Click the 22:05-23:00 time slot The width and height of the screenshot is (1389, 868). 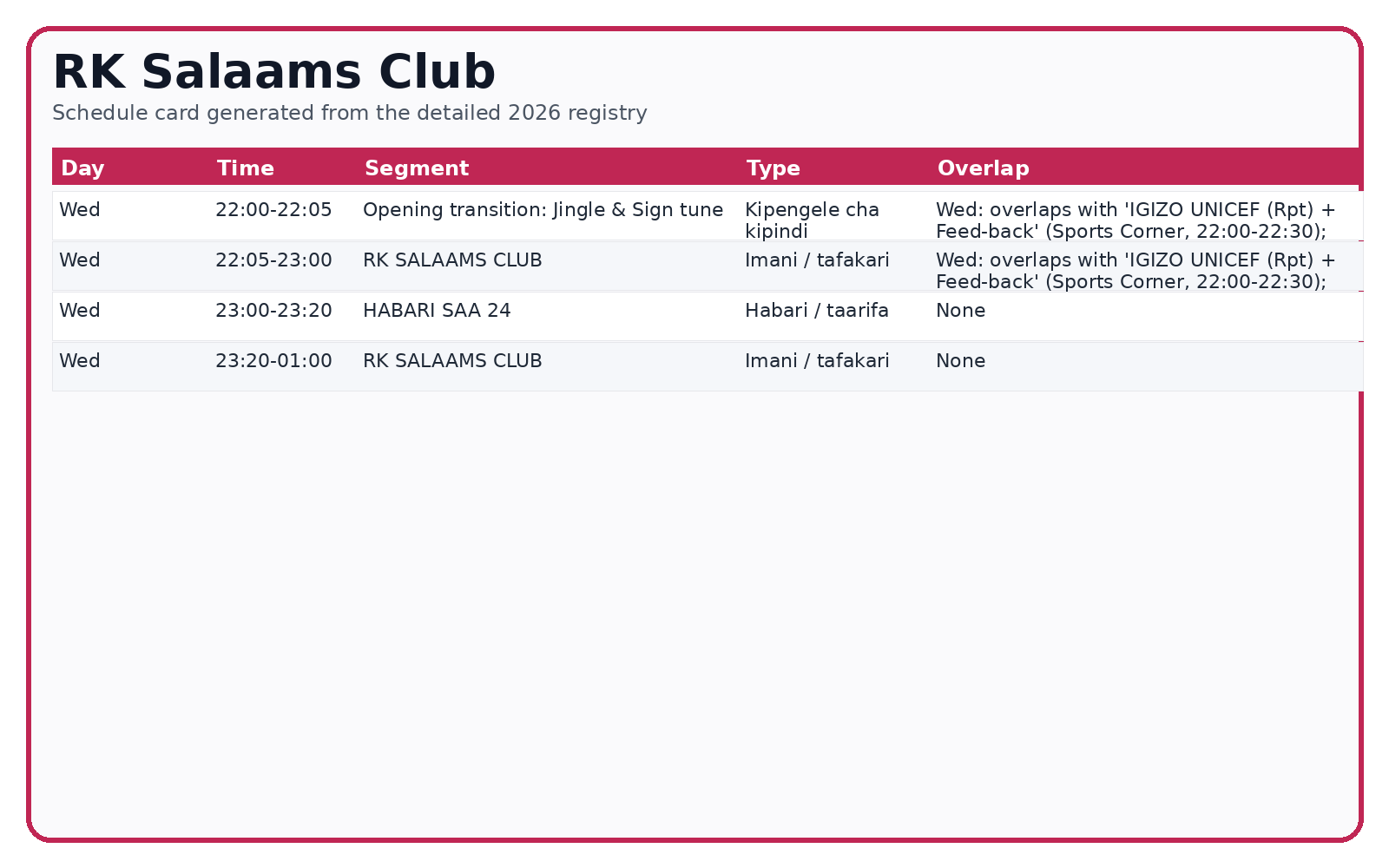[x=273, y=260]
